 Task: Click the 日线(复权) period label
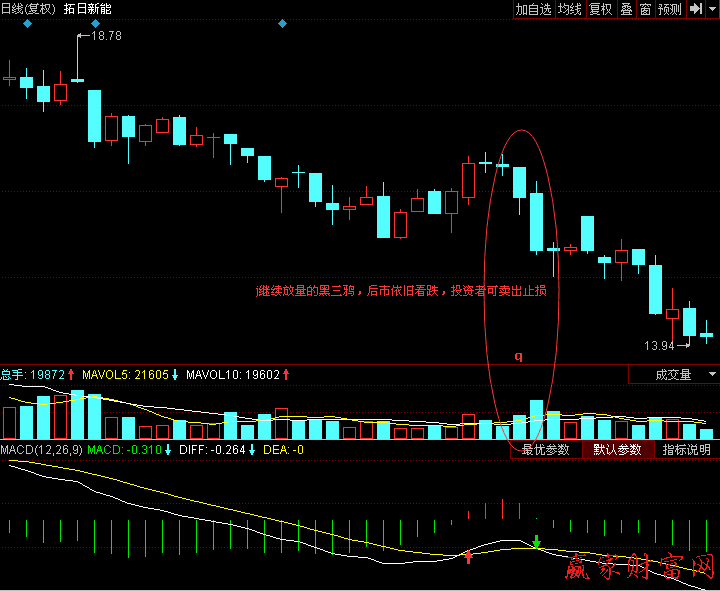28,9
